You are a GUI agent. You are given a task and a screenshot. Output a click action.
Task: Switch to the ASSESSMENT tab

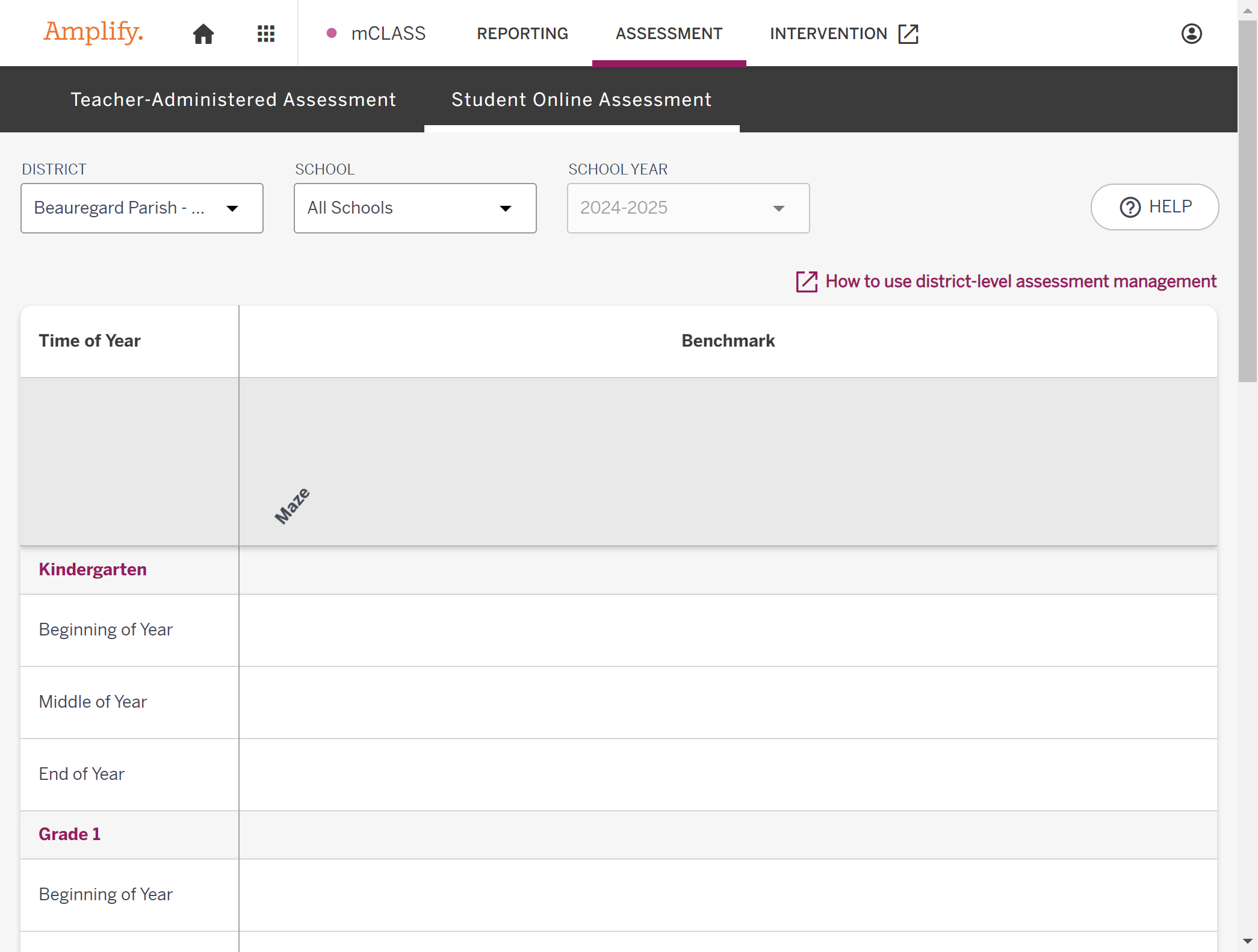pos(669,34)
